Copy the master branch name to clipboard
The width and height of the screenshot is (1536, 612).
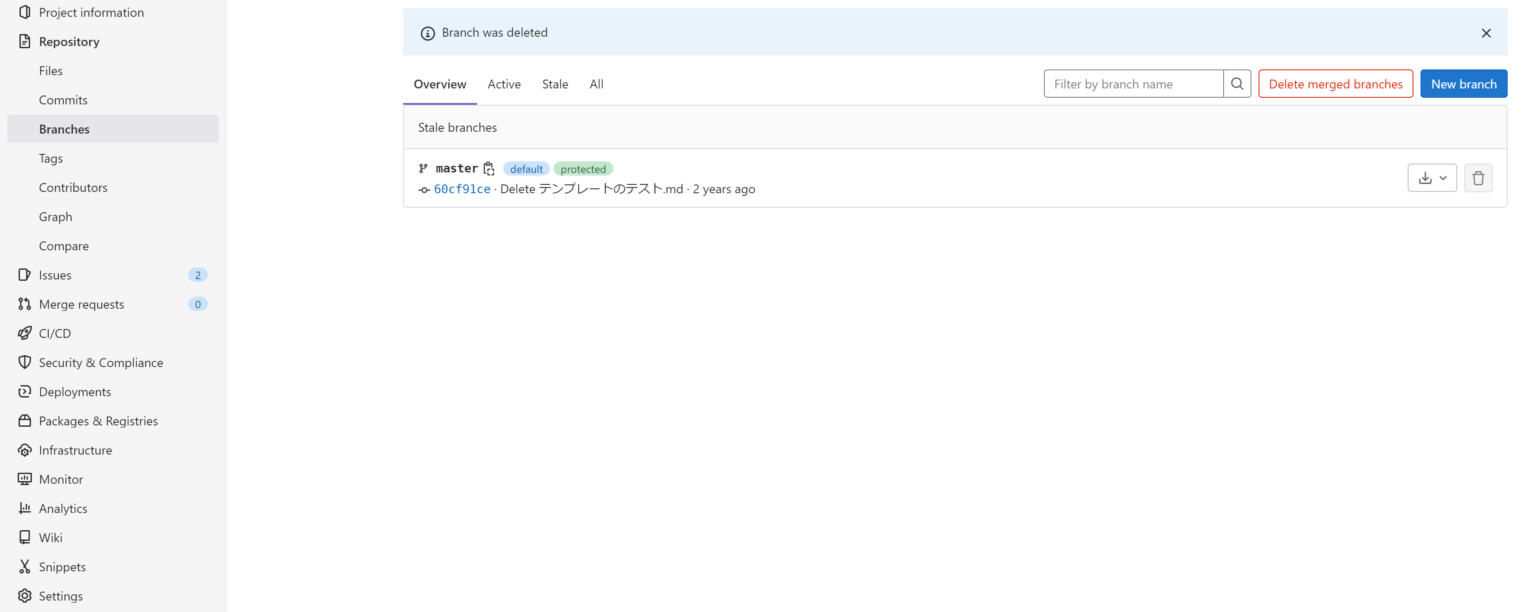tap(488, 168)
